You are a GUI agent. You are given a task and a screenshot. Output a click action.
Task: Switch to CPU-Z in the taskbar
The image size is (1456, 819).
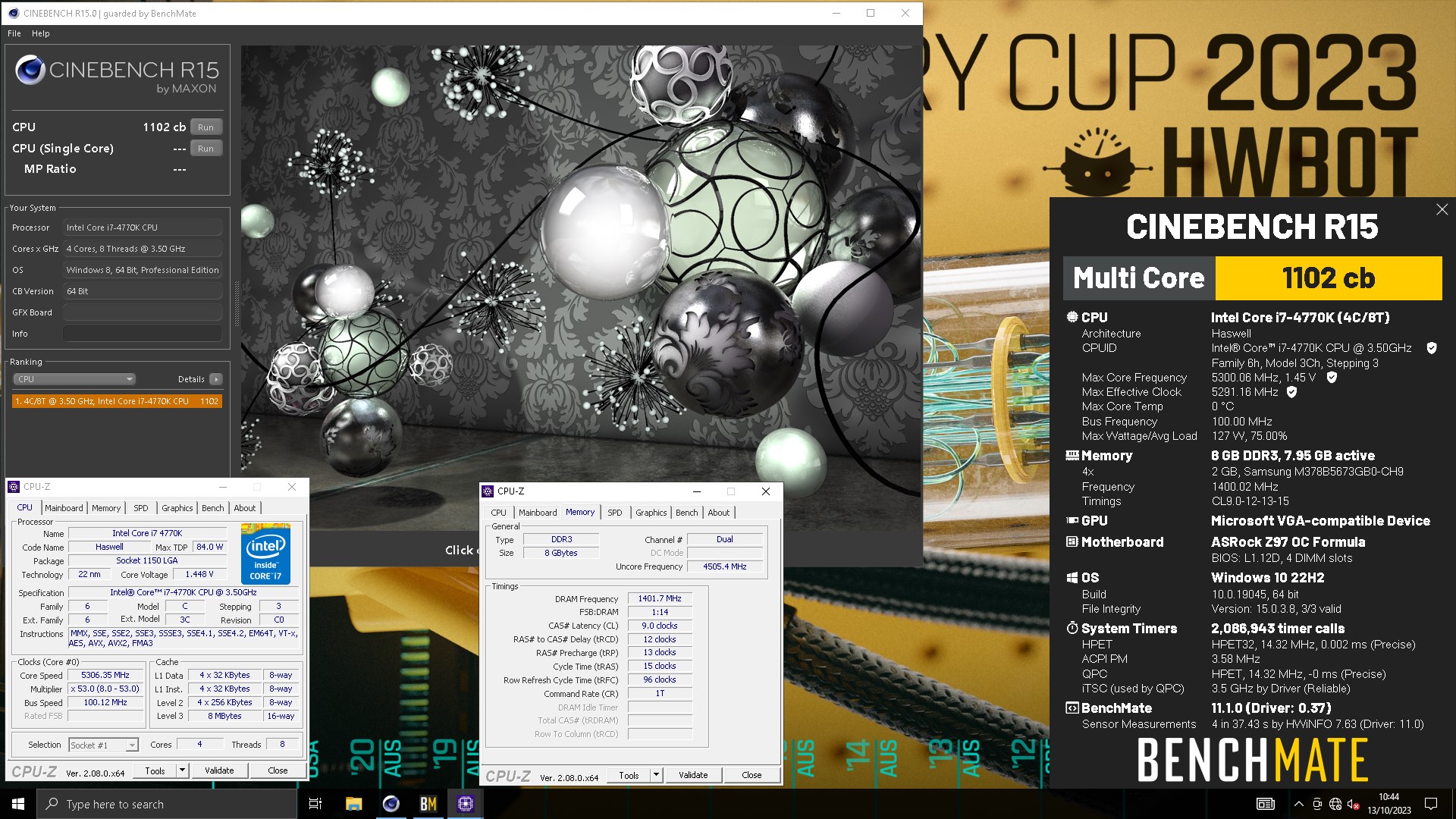[x=465, y=804]
